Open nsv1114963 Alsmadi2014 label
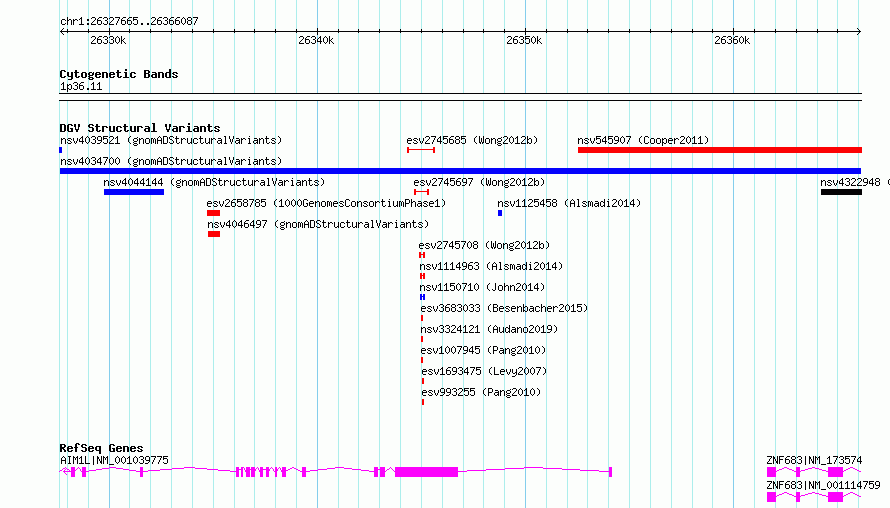Image resolution: width=890 pixels, height=508 pixels. pyautogui.click(x=491, y=266)
